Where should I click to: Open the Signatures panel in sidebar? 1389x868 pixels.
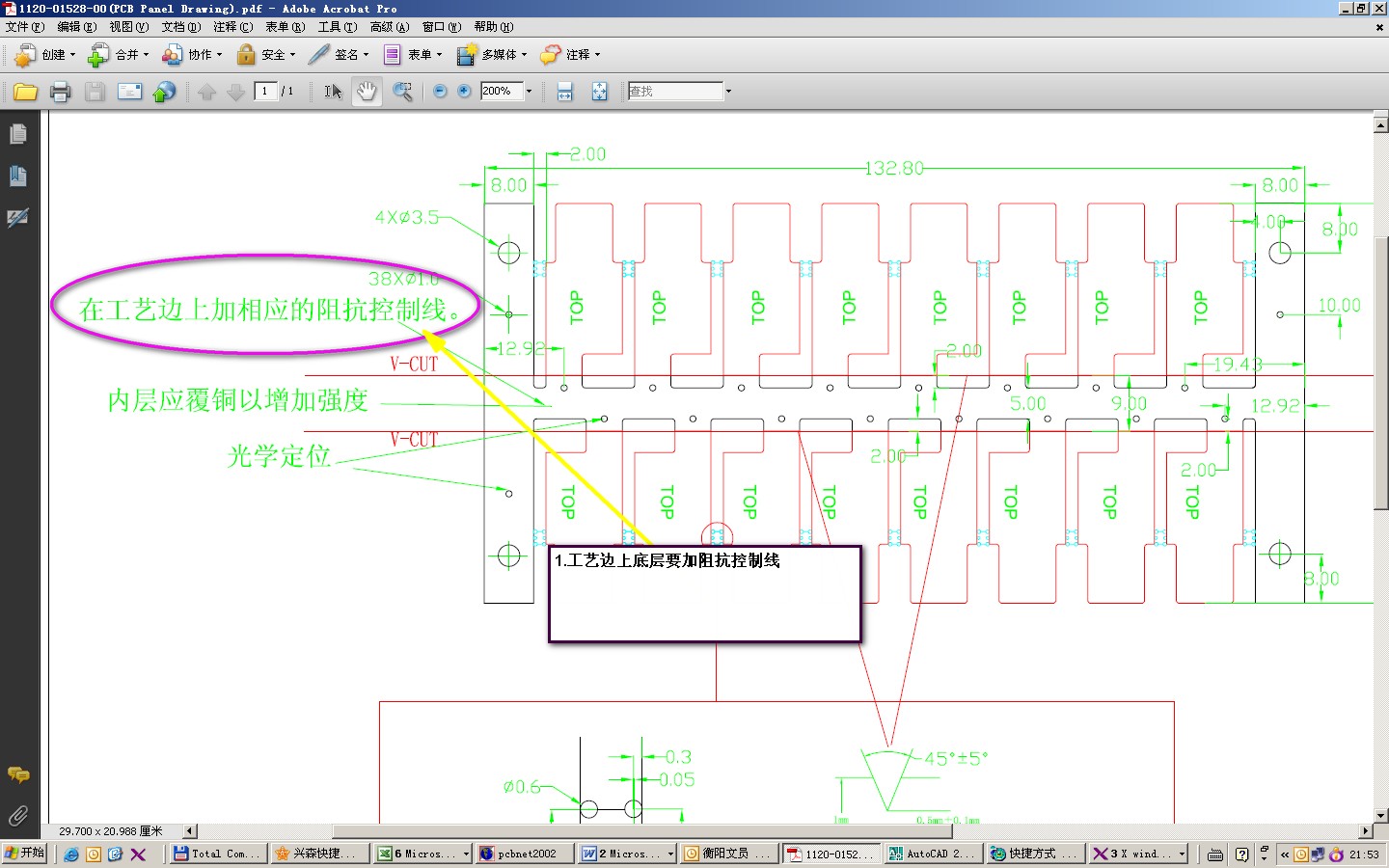[x=18, y=218]
